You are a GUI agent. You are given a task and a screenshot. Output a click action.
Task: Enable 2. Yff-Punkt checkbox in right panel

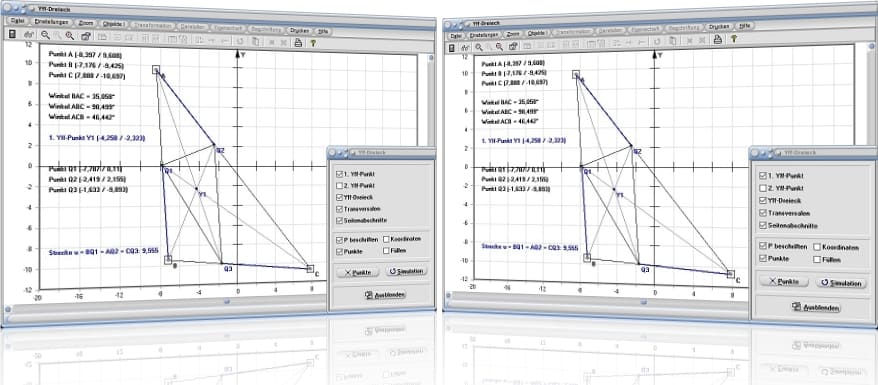point(763,188)
